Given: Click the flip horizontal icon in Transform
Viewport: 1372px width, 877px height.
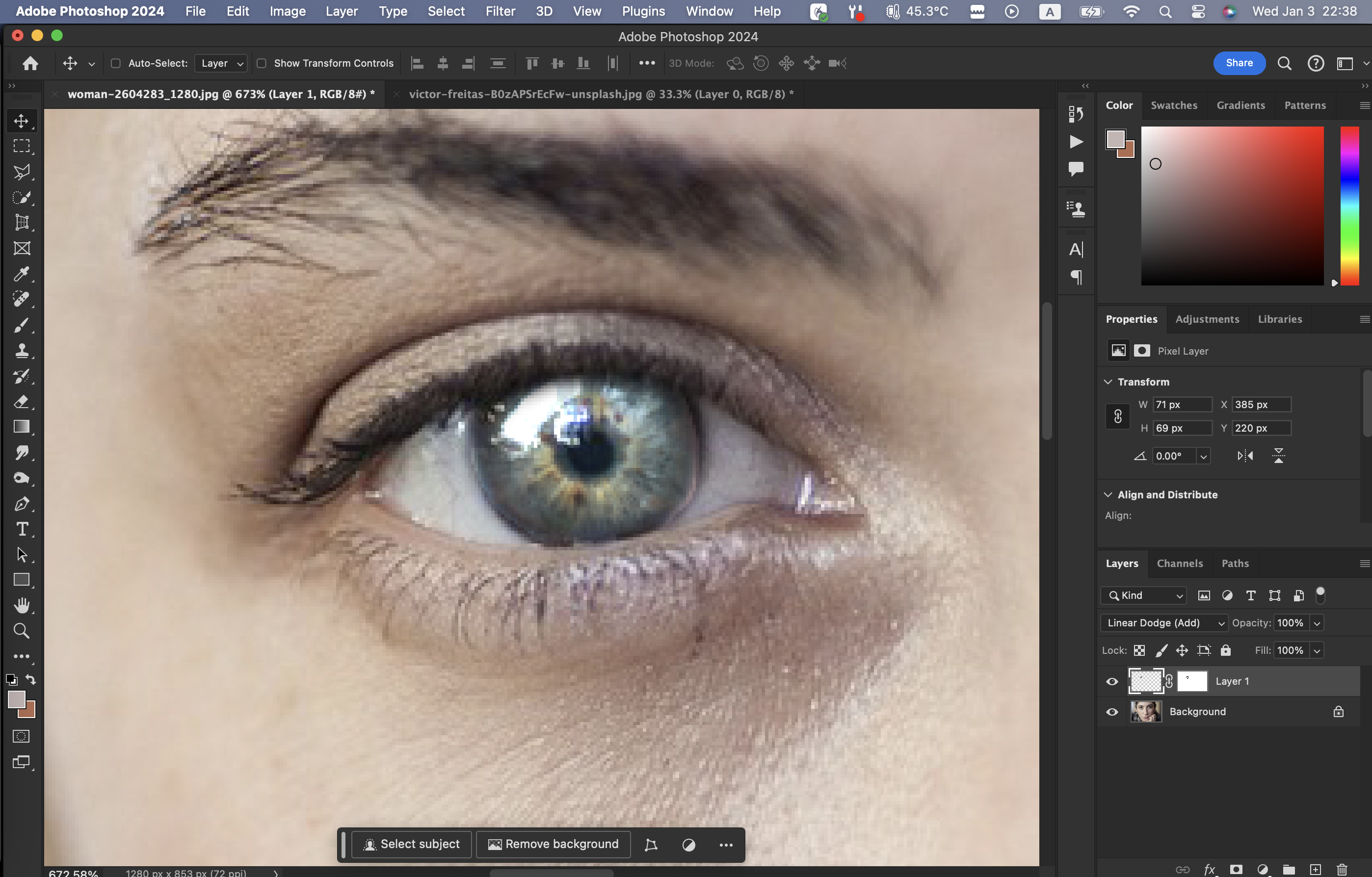Looking at the screenshot, I should point(1245,456).
